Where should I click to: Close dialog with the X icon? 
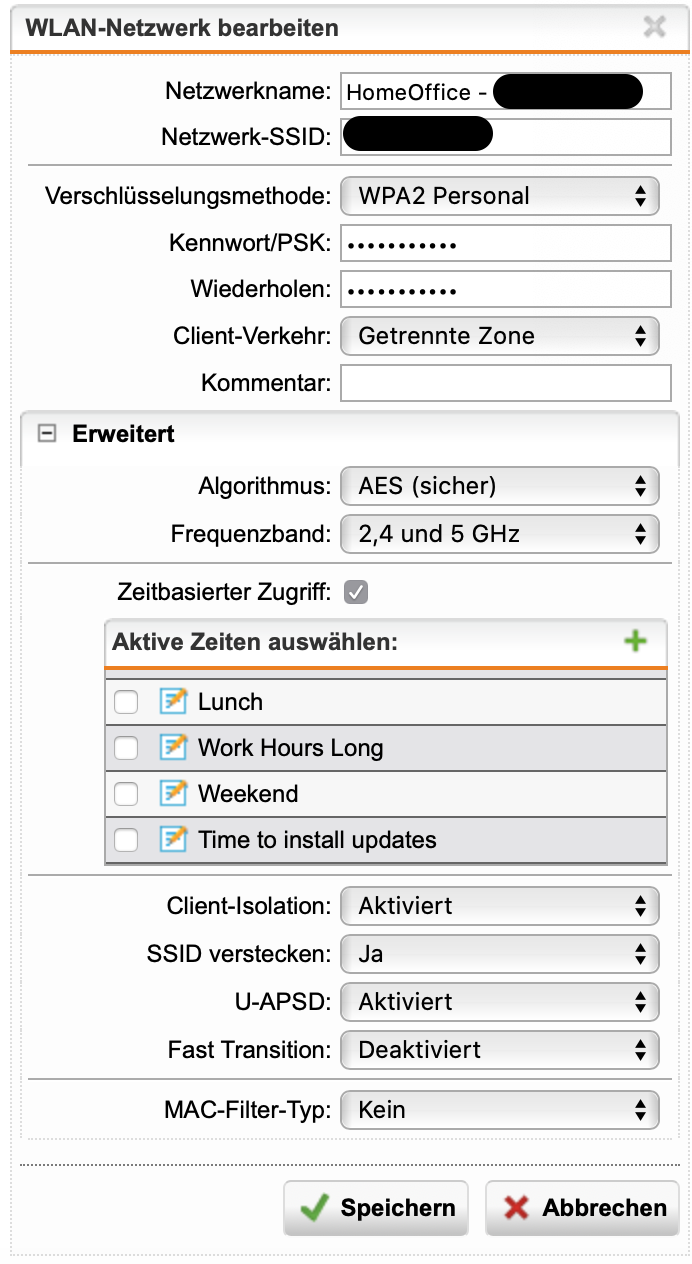pyautogui.click(x=655, y=27)
